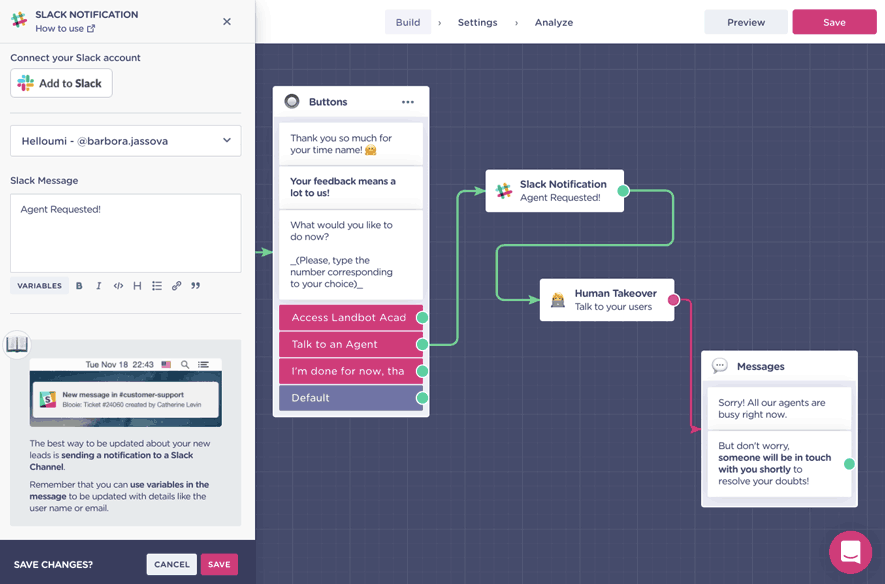Viewport: 885px width, 584px height.
Task: Close the Slack Notification panel
Action: tap(227, 21)
